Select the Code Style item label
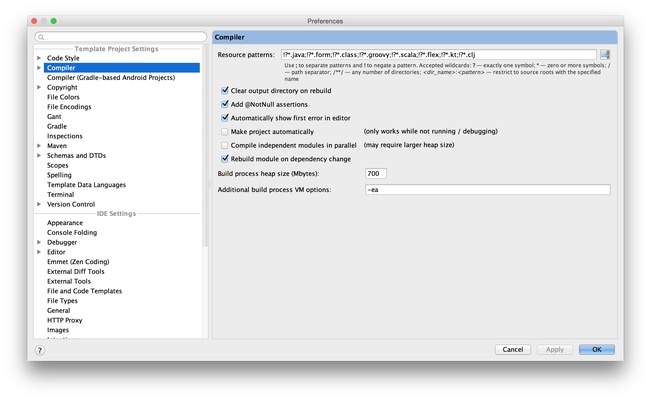 tap(63, 58)
